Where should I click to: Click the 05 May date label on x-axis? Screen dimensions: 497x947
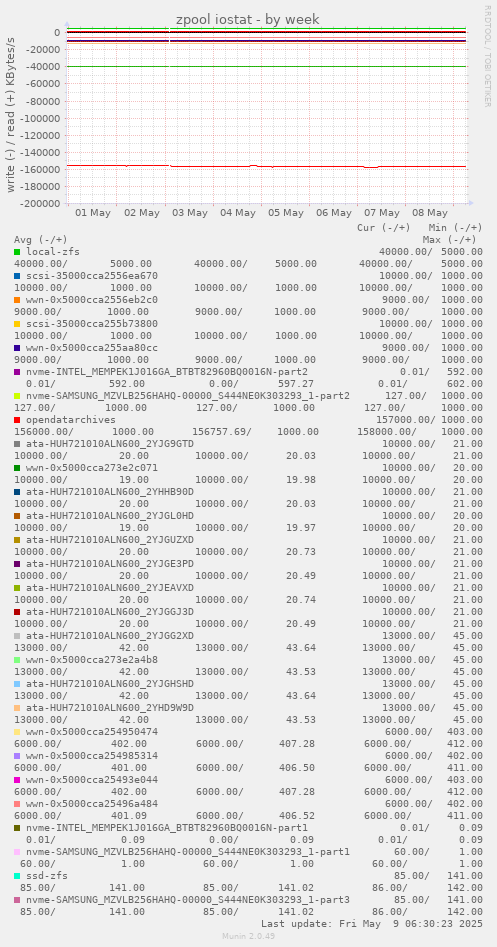click(x=286, y=213)
